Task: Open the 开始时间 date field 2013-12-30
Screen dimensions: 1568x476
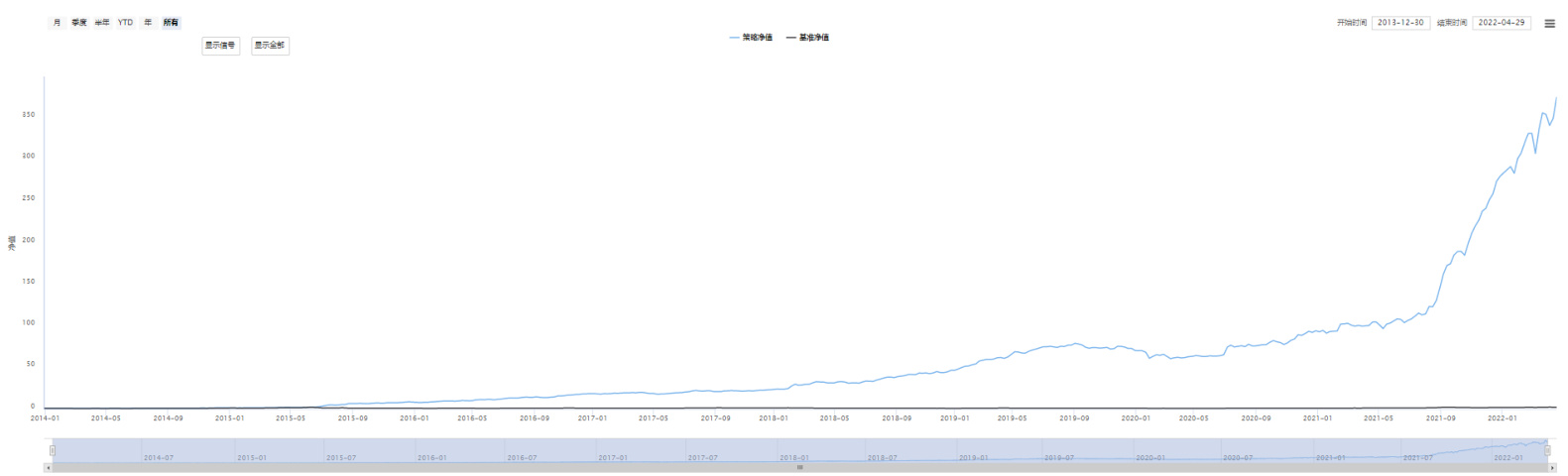Action: click(1400, 23)
